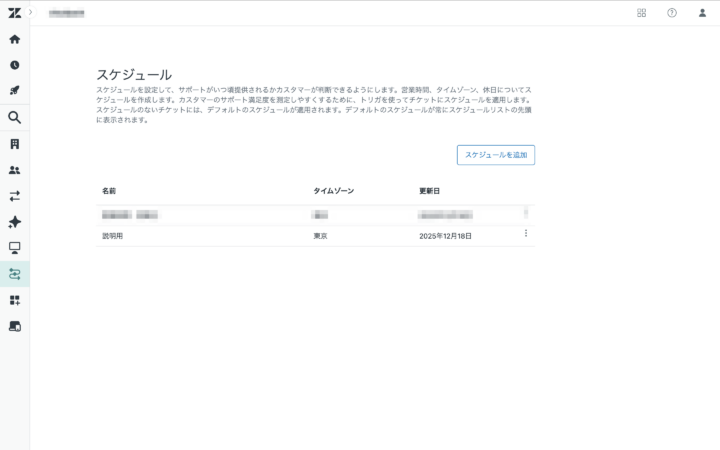
Task: Expand the sidebar with the chevron arrow
Action: pos(31,12)
